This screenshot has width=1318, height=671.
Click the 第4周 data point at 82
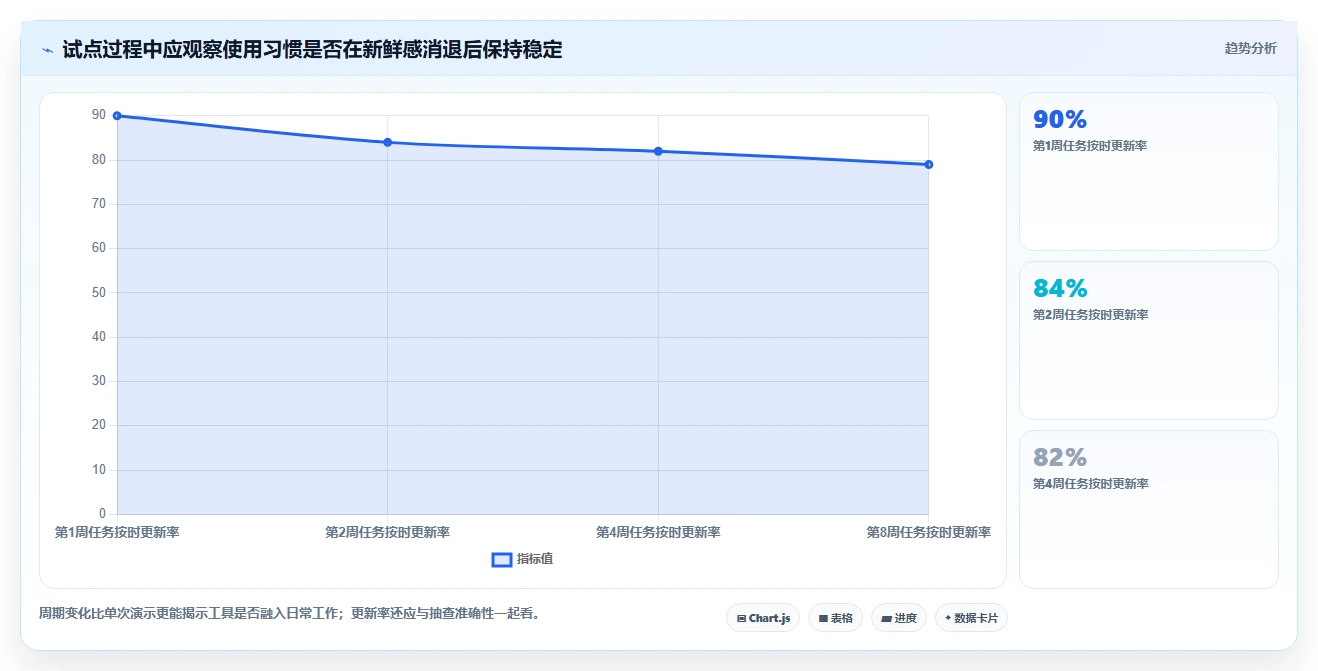658,151
